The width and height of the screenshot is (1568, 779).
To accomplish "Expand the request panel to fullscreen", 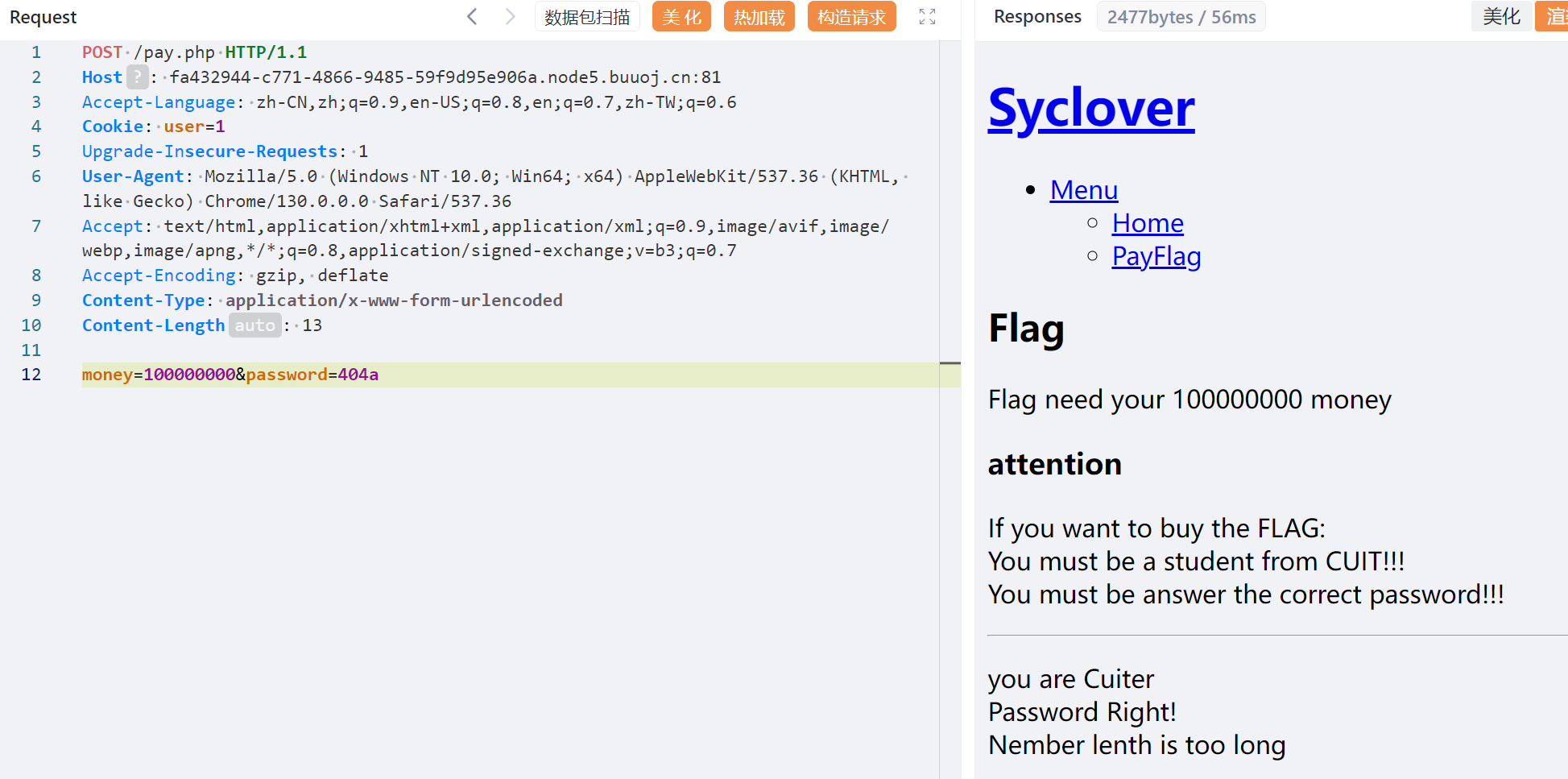I will 927,17.
